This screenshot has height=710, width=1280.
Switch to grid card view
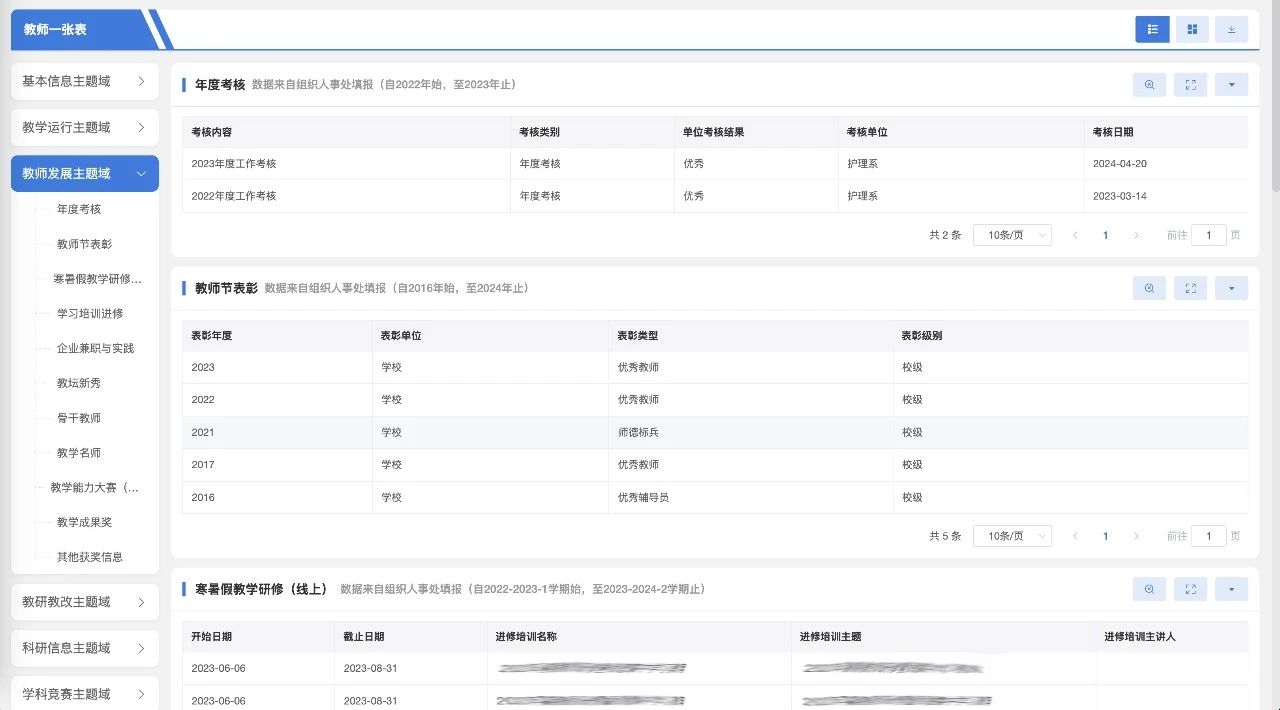(1191, 30)
